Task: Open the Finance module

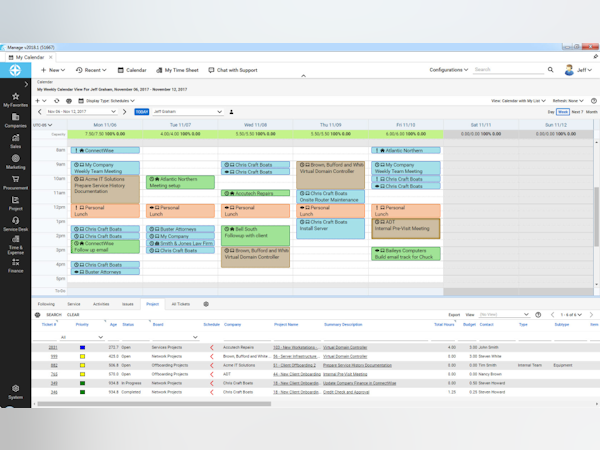Action: 15,266
